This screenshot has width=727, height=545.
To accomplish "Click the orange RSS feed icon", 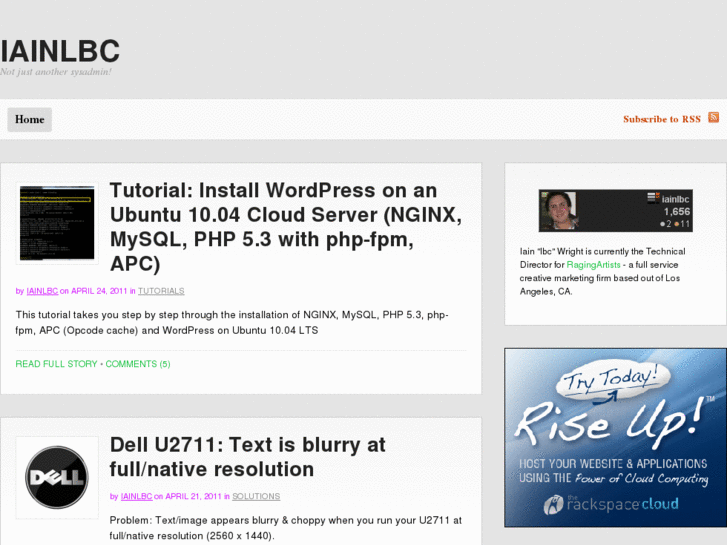I will pyautogui.click(x=713, y=117).
